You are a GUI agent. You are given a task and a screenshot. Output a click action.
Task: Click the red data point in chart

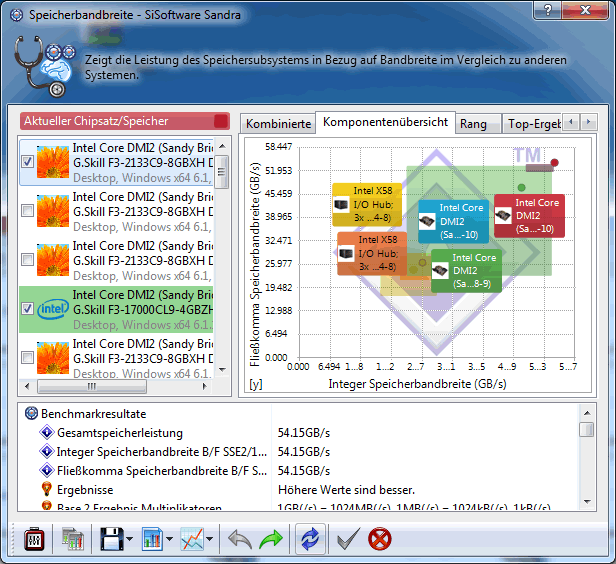click(x=554, y=163)
